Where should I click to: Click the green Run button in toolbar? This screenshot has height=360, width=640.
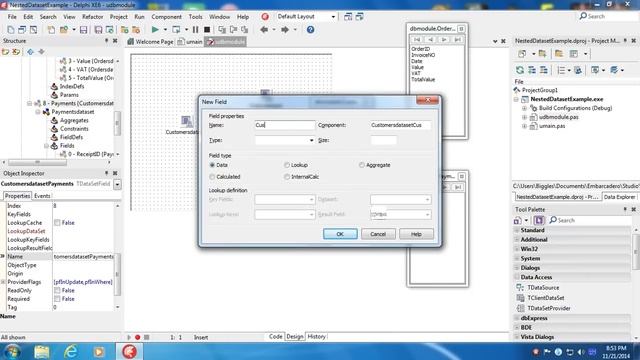(x=155, y=30)
